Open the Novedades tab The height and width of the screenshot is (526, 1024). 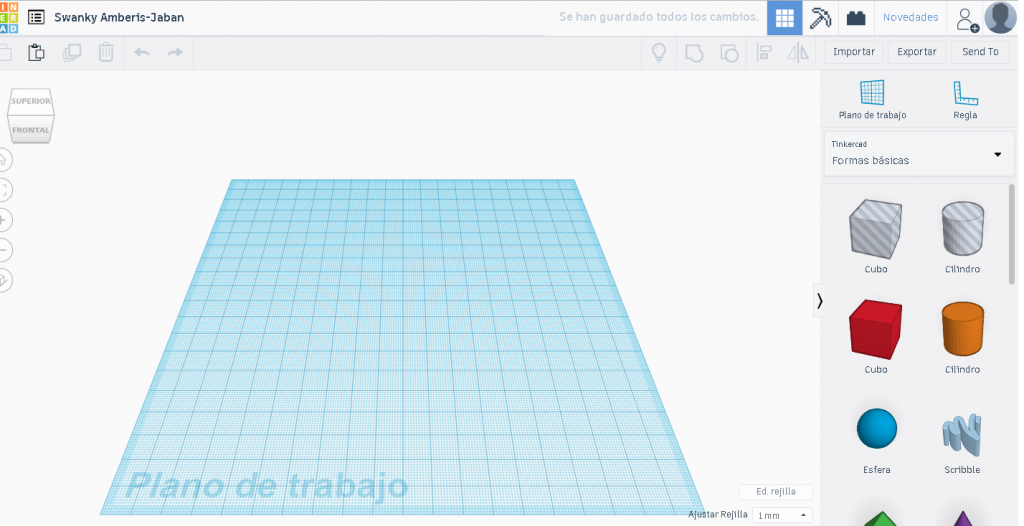click(910, 18)
